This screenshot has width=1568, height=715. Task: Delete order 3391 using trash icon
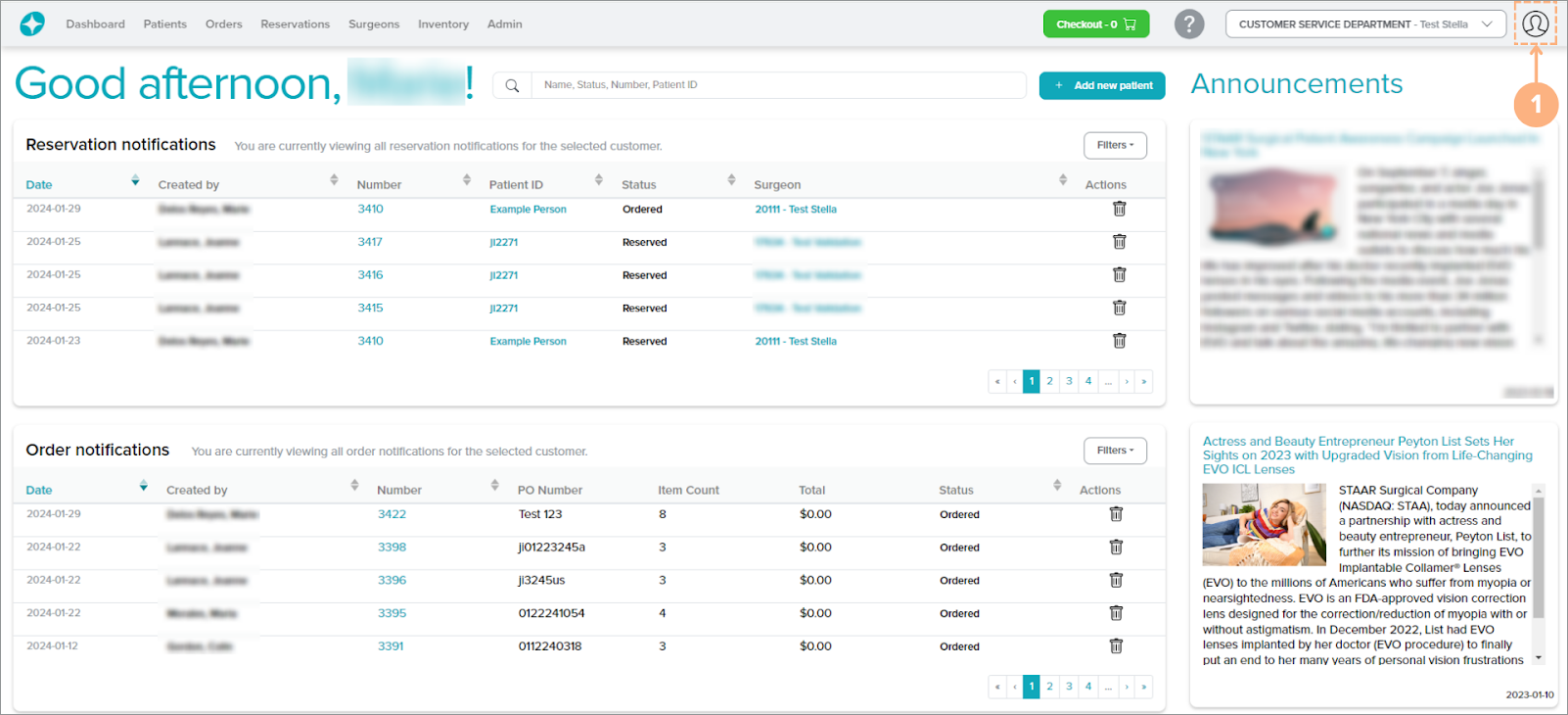tap(1116, 646)
